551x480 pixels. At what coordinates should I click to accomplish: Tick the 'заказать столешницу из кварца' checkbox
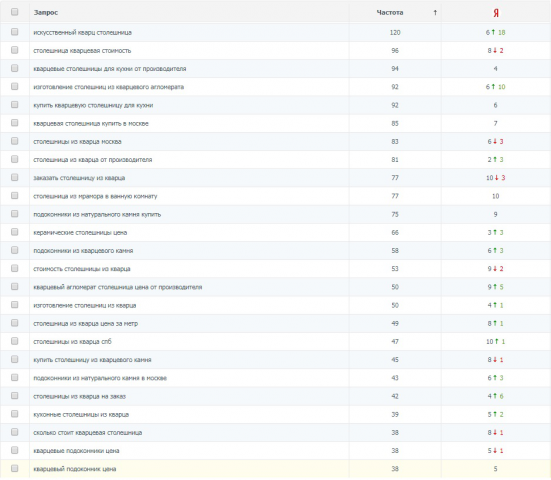point(14,177)
